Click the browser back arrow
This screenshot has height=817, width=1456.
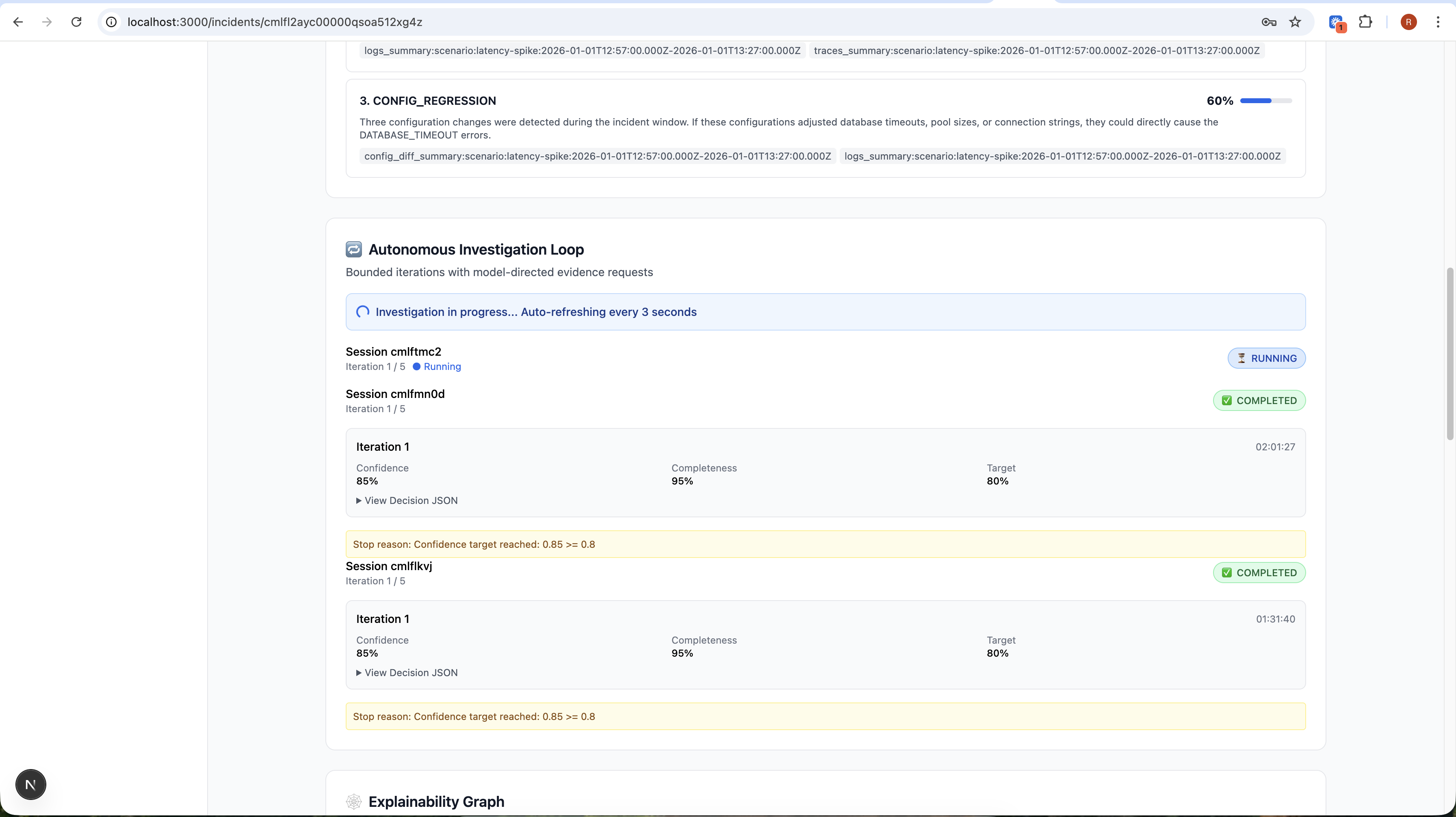pyautogui.click(x=18, y=22)
